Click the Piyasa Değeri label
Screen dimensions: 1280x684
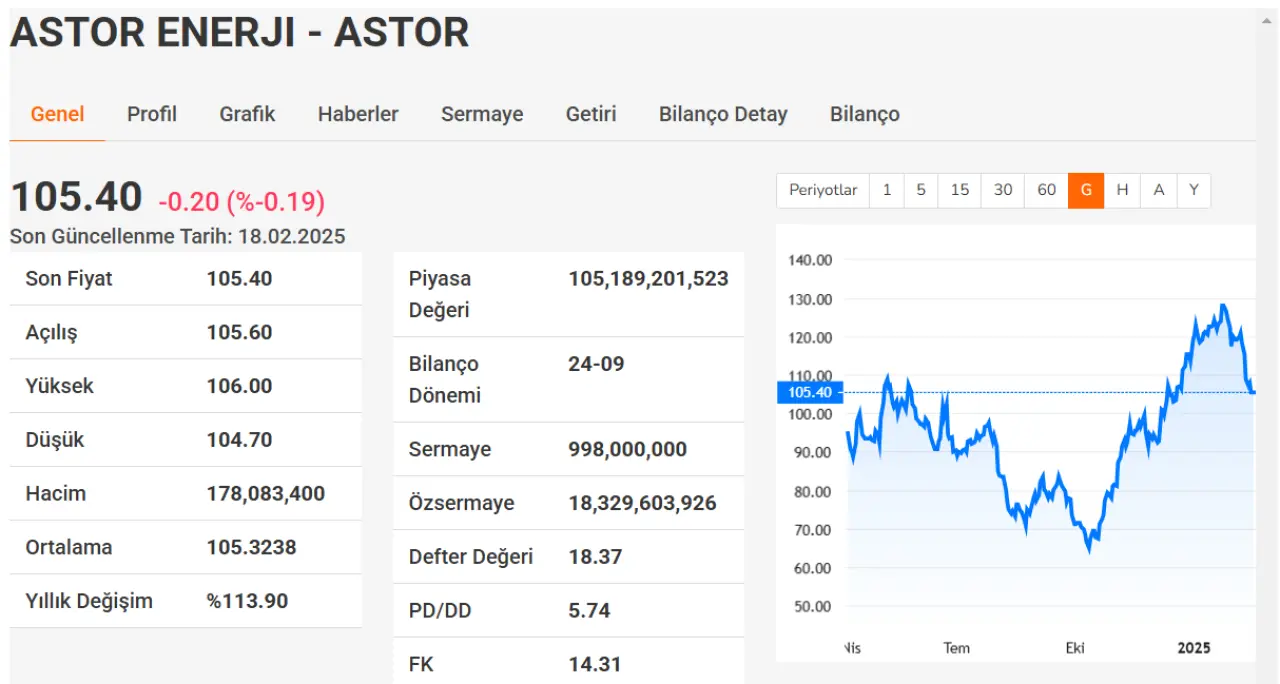(x=440, y=294)
